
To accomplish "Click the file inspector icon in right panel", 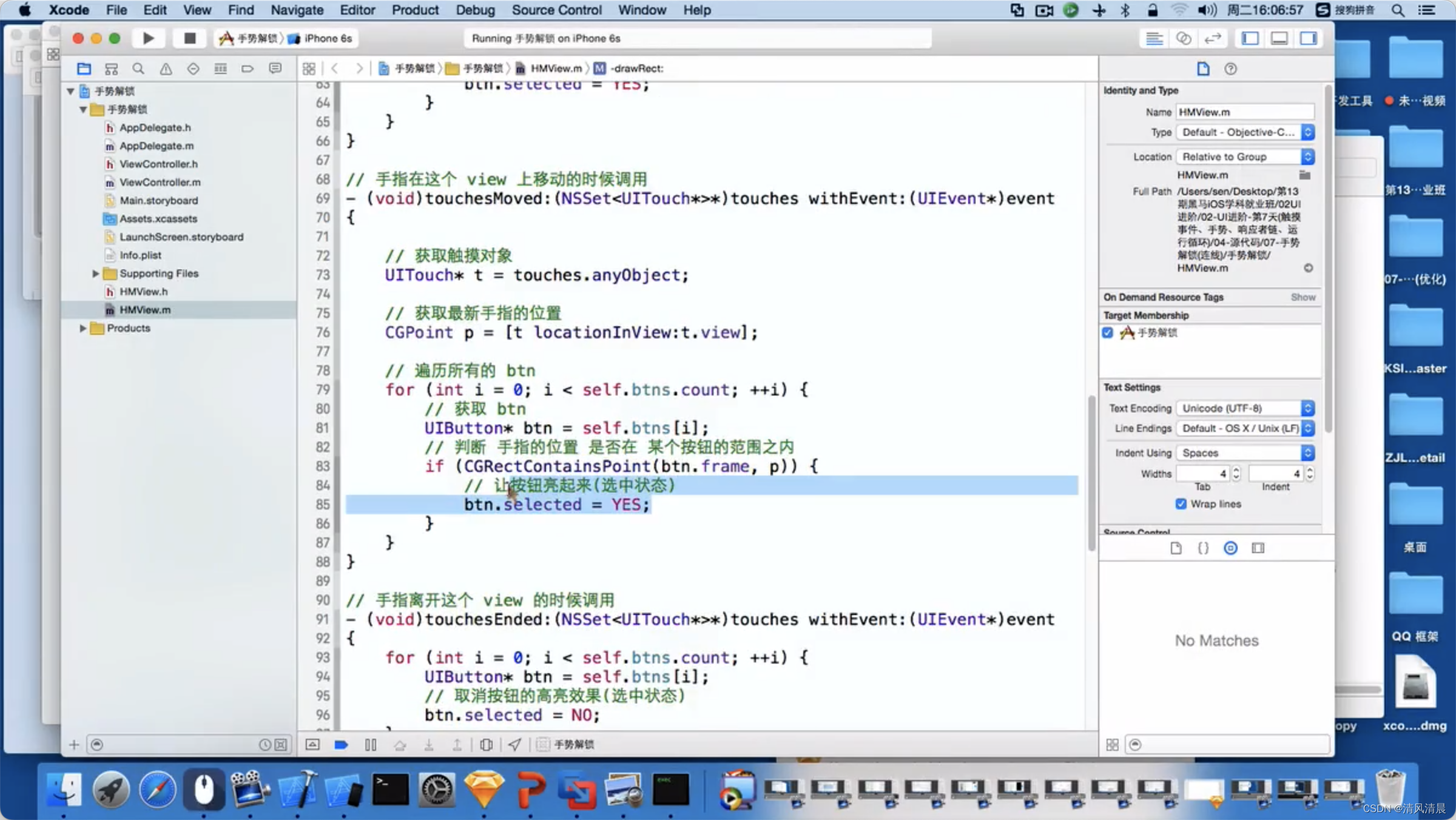I will tap(1203, 68).
